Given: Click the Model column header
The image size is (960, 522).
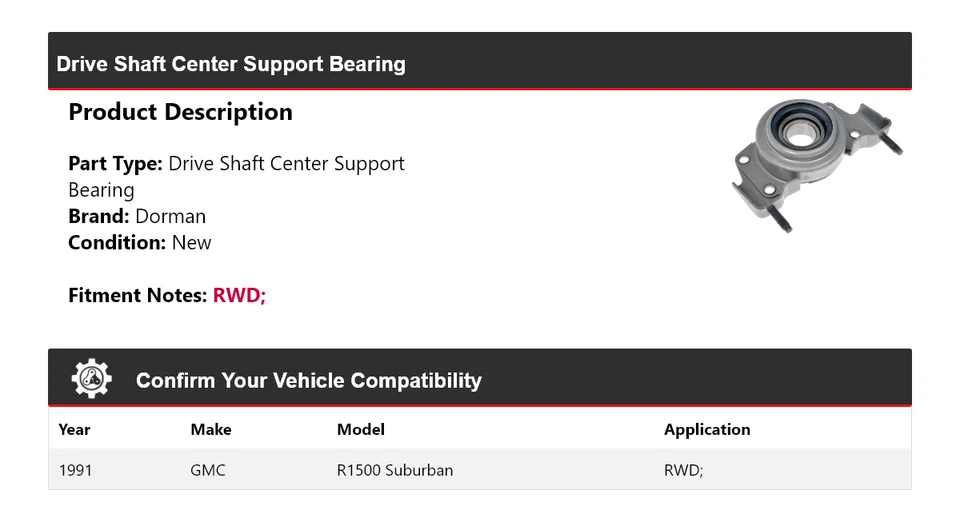Looking at the screenshot, I should point(361,429).
